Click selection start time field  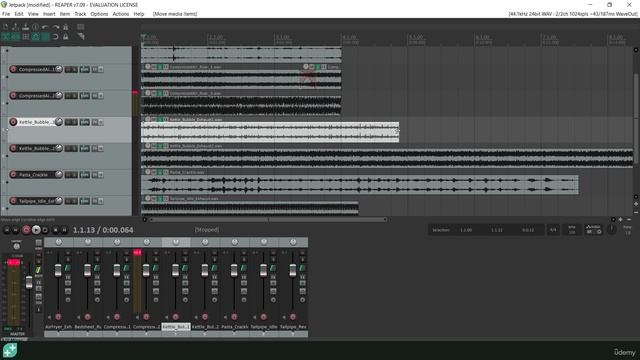click(x=466, y=230)
